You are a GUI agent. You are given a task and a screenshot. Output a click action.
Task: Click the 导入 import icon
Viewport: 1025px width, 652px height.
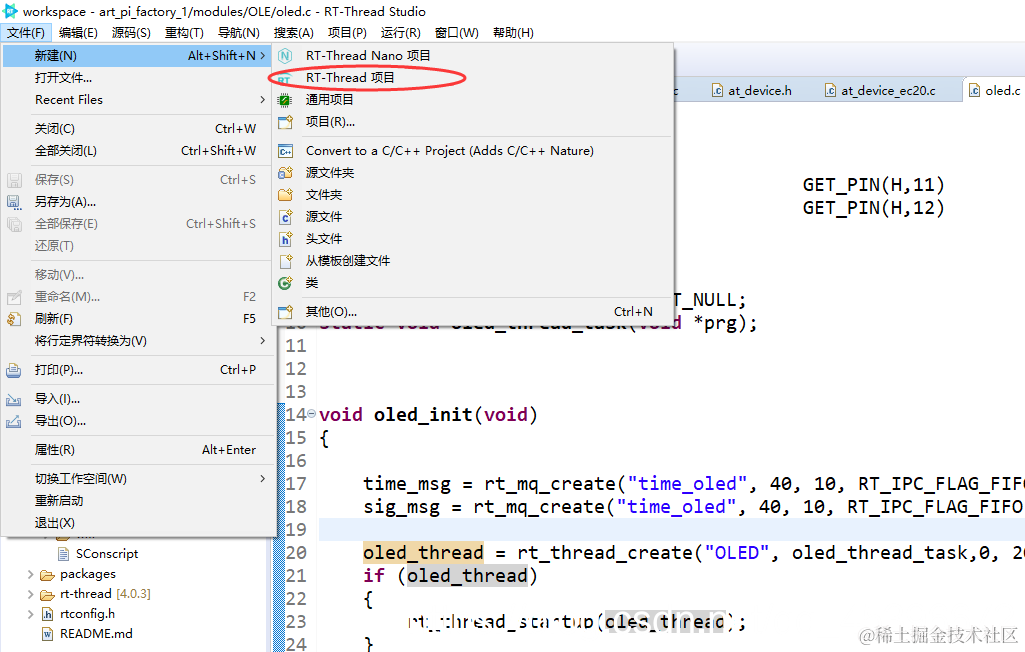click(x=14, y=400)
